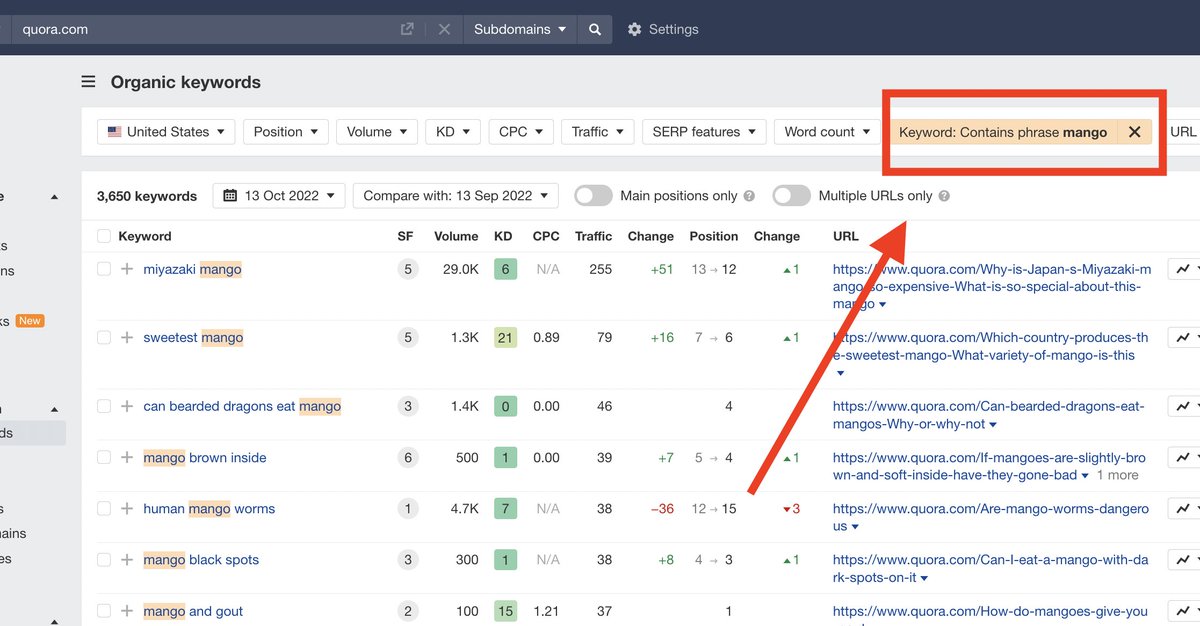Open the CPC filter dropdown
The height and width of the screenshot is (626, 1200).
521,132
